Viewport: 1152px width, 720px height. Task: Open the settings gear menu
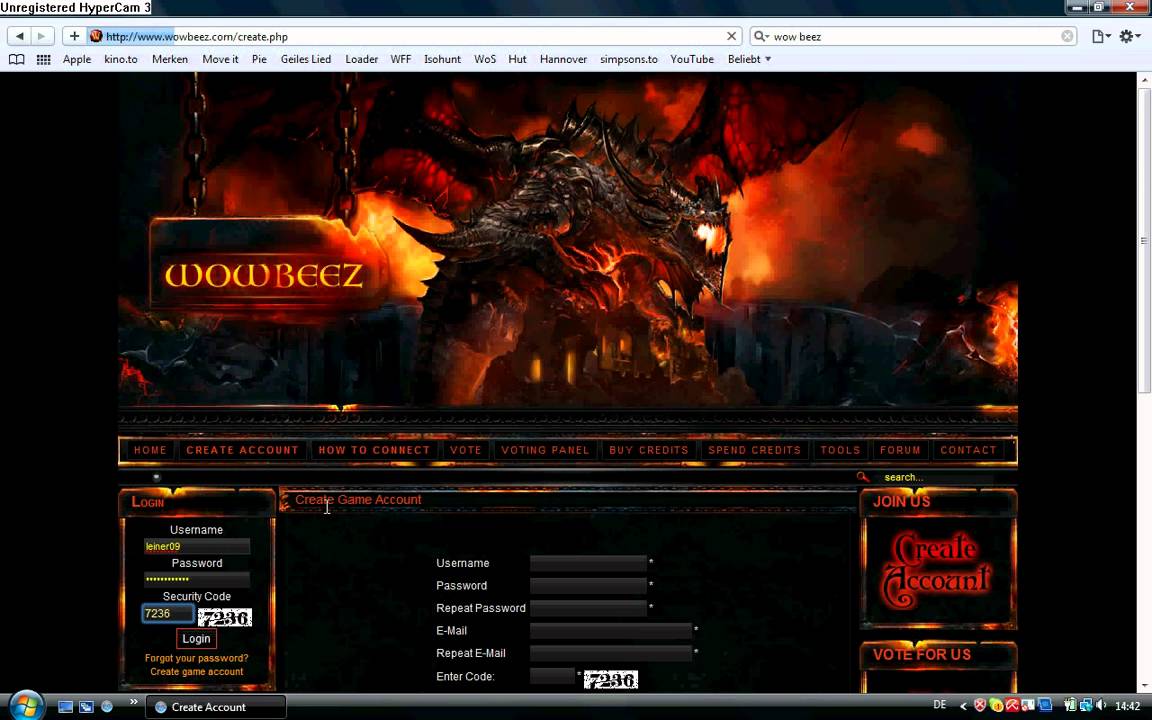point(1129,36)
